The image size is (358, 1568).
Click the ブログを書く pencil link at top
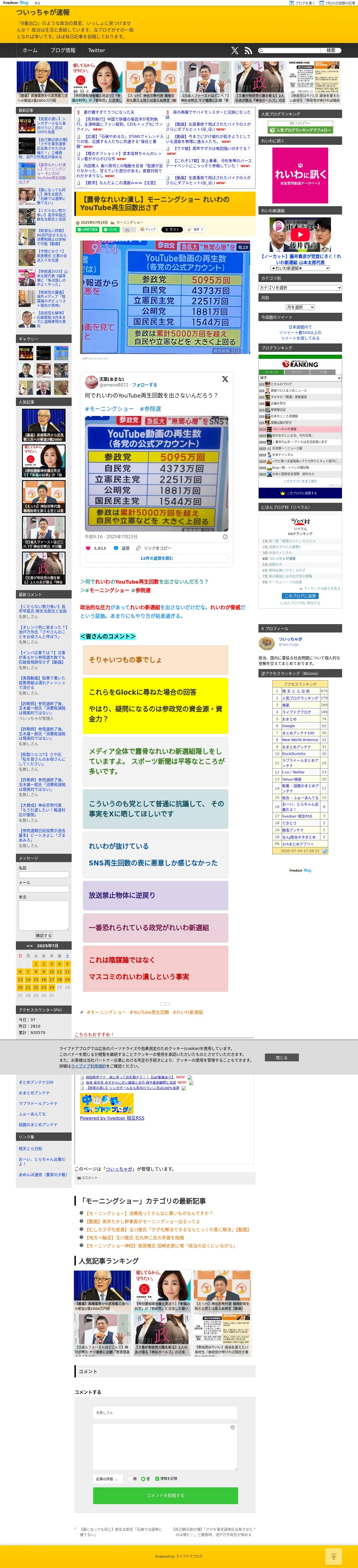point(303,3)
